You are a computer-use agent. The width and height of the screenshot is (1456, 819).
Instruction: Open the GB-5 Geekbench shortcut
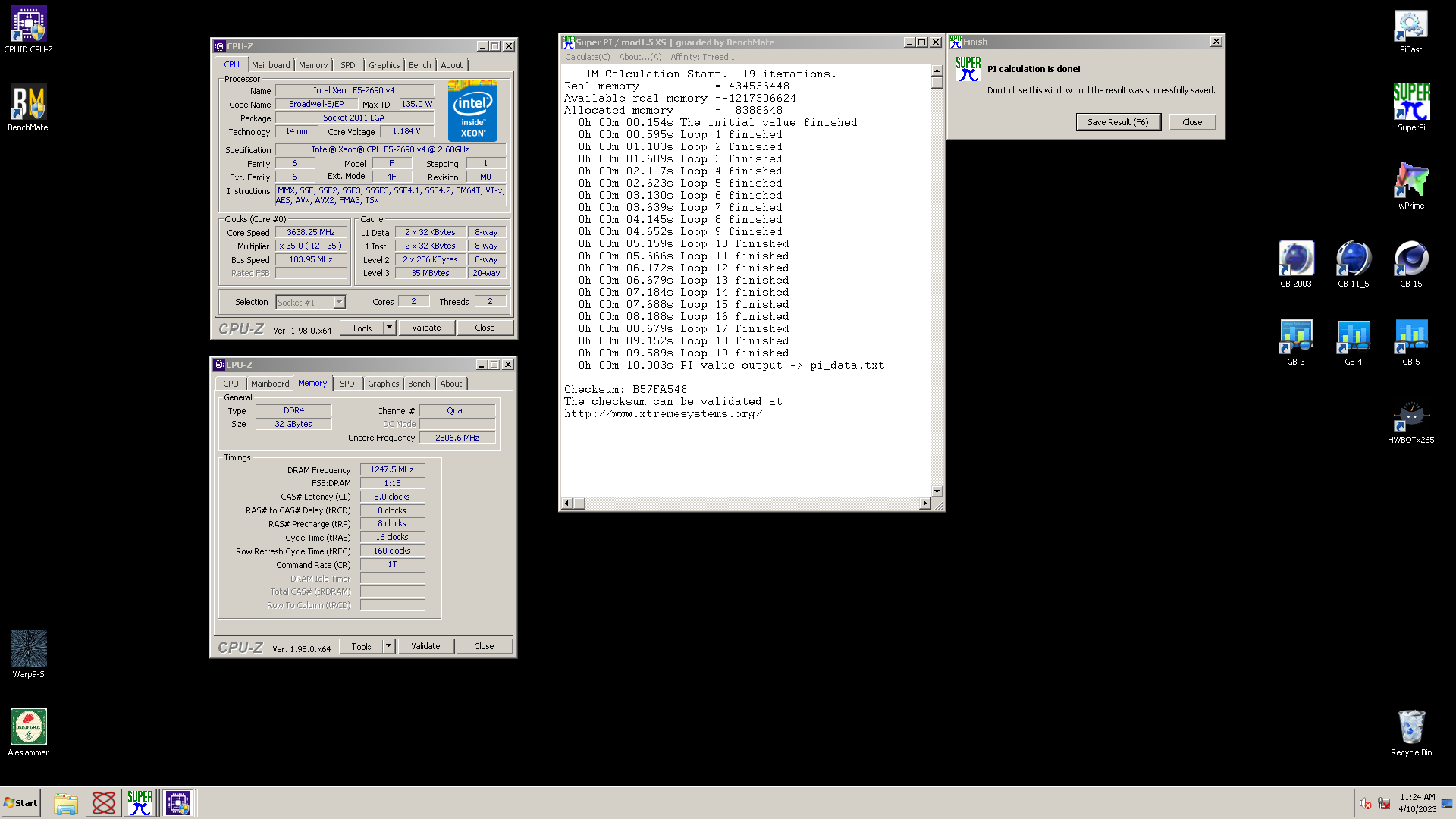(x=1410, y=342)
